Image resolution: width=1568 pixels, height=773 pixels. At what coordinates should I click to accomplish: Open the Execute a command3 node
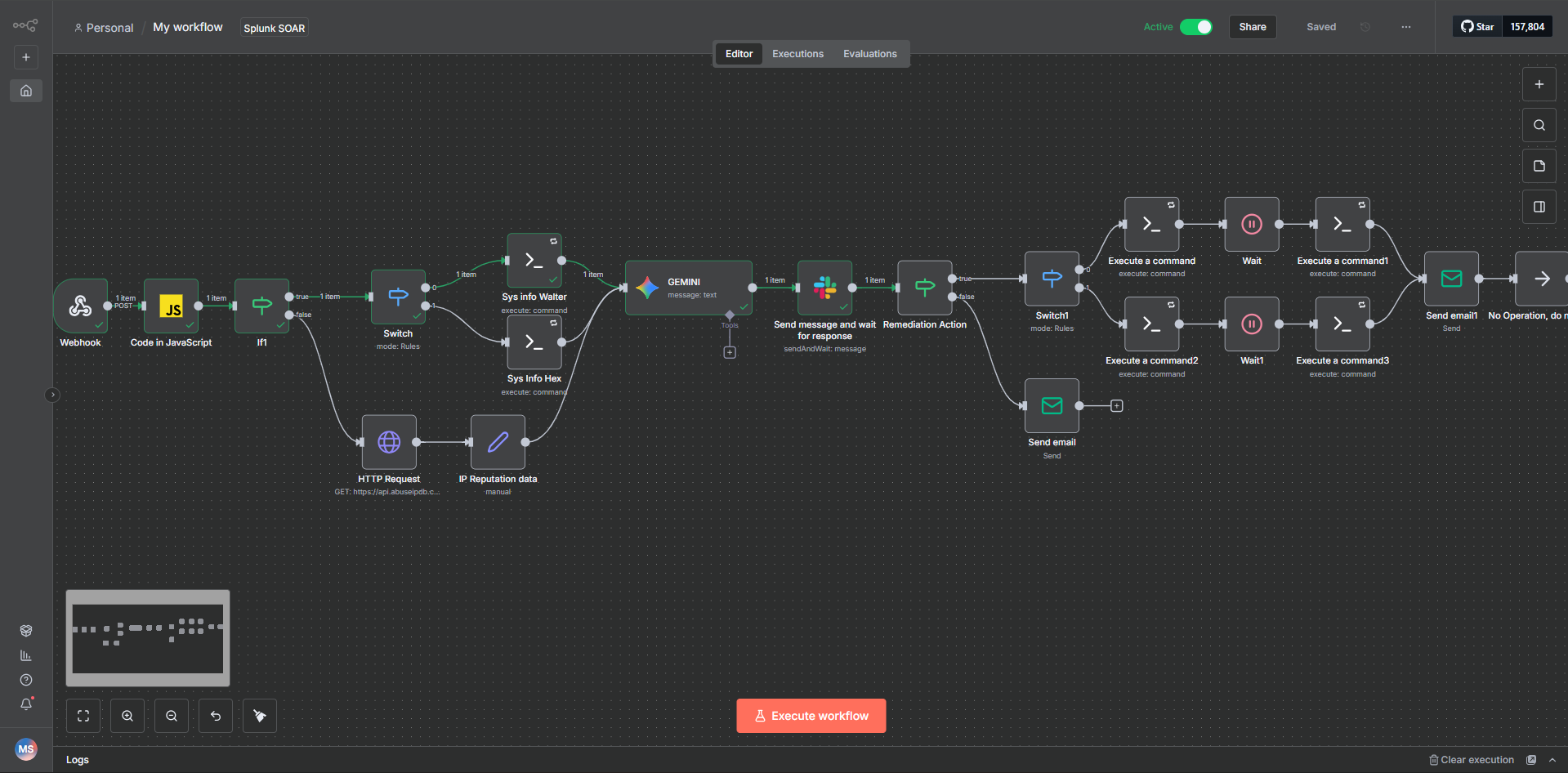click(x=1342, y=324)
